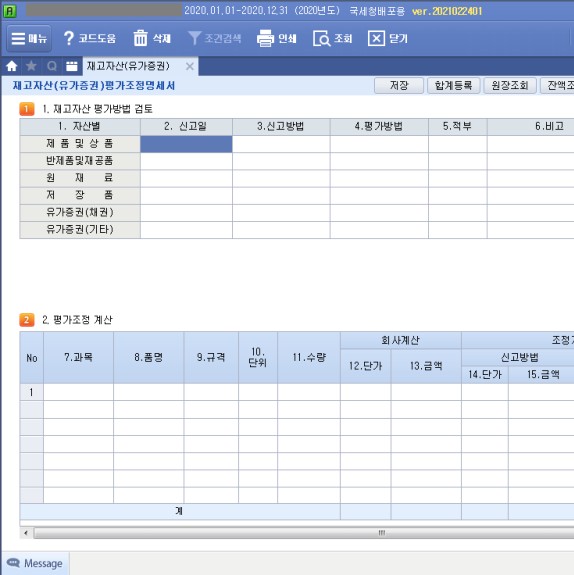Screen dimensions: 574x575
Task: Go to the home tab icon
Action: point(12,66)
